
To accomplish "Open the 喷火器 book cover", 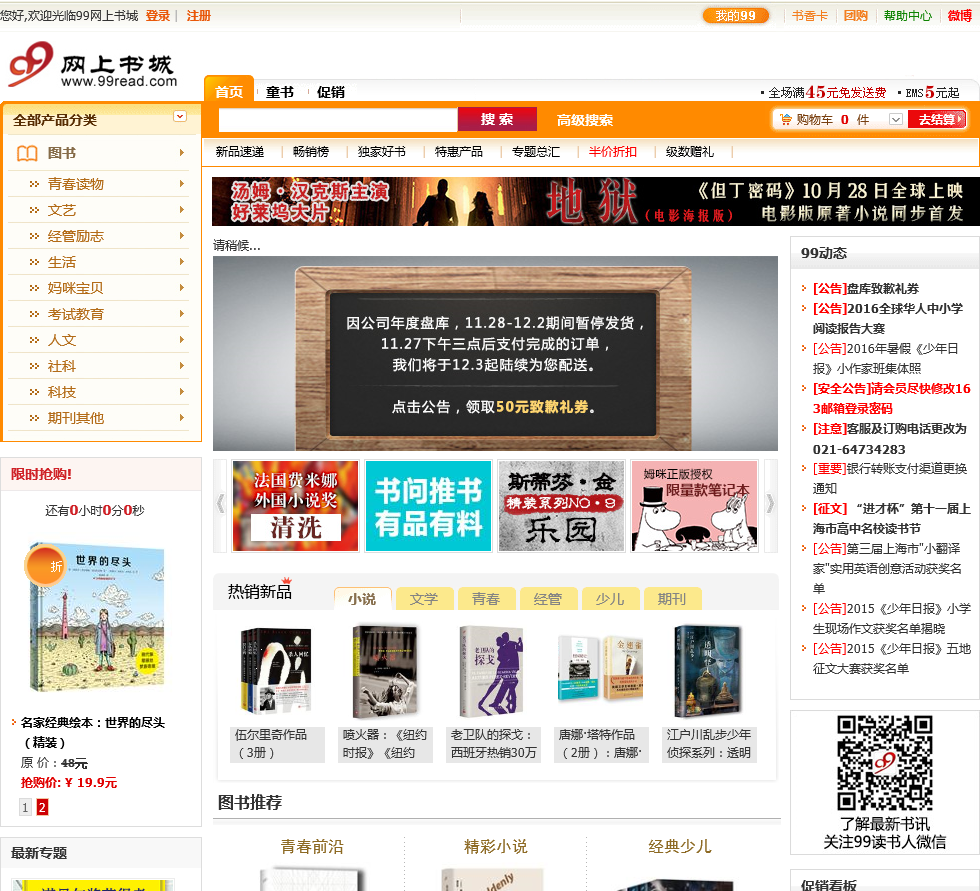I will tap(384, 672).
